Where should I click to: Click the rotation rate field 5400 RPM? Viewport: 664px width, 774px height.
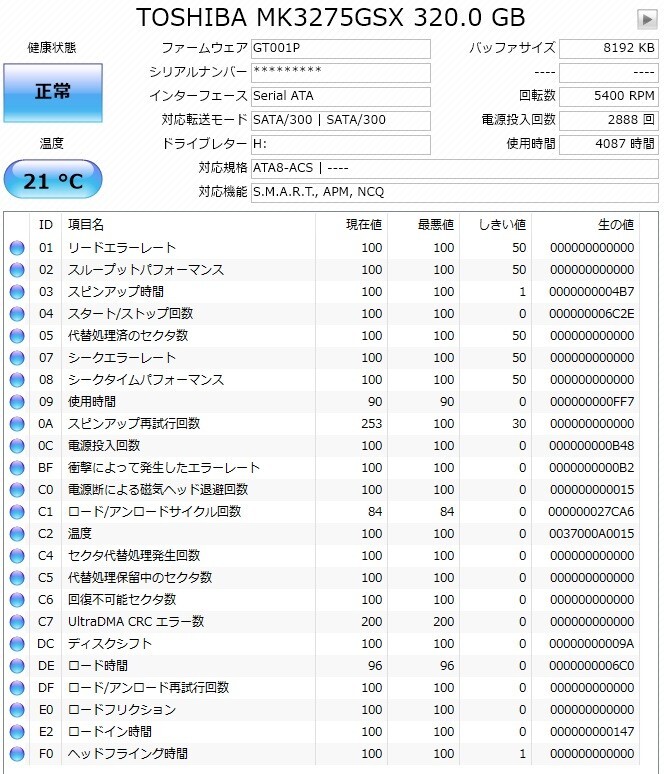point(609,97)
